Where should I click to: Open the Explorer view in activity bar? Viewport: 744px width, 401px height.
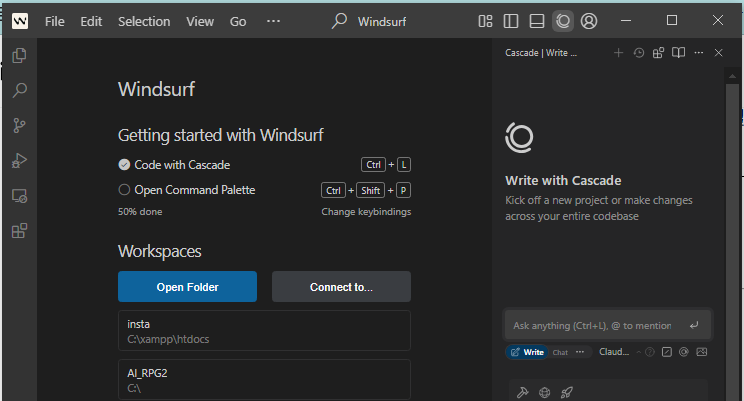click(19, 56)
